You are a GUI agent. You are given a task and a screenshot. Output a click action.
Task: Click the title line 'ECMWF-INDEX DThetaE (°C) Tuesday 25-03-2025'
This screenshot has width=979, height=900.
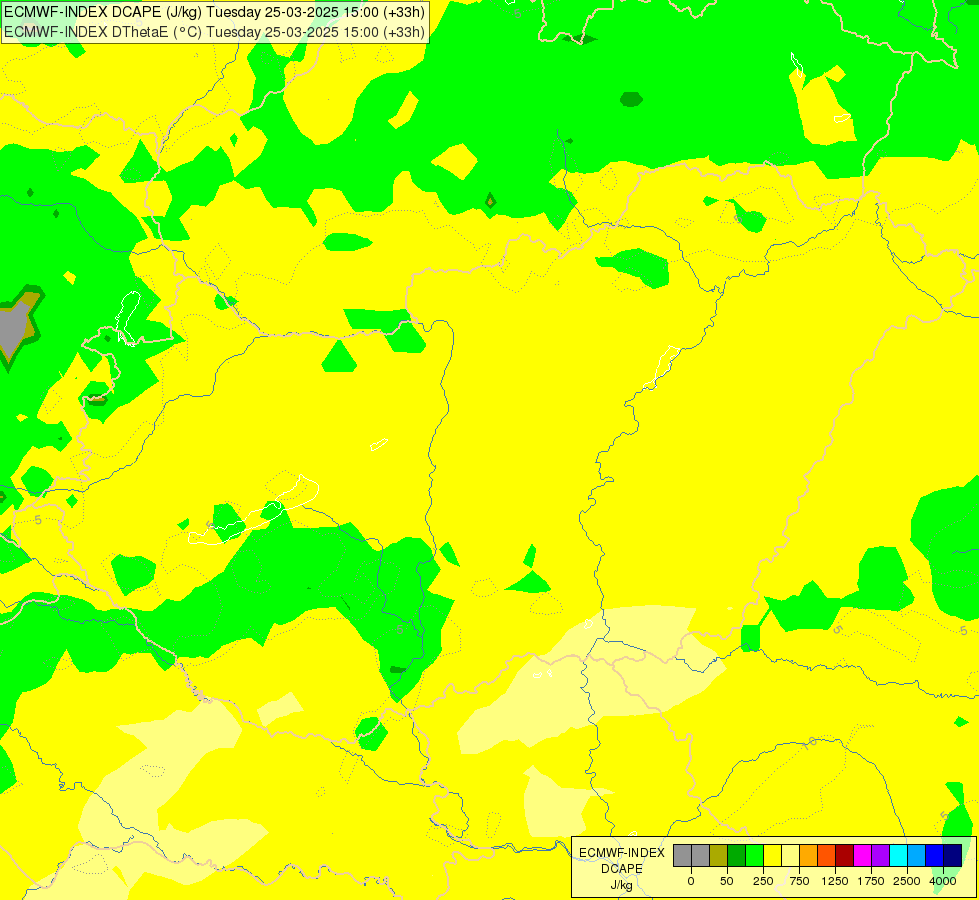(x=171, y=32)
